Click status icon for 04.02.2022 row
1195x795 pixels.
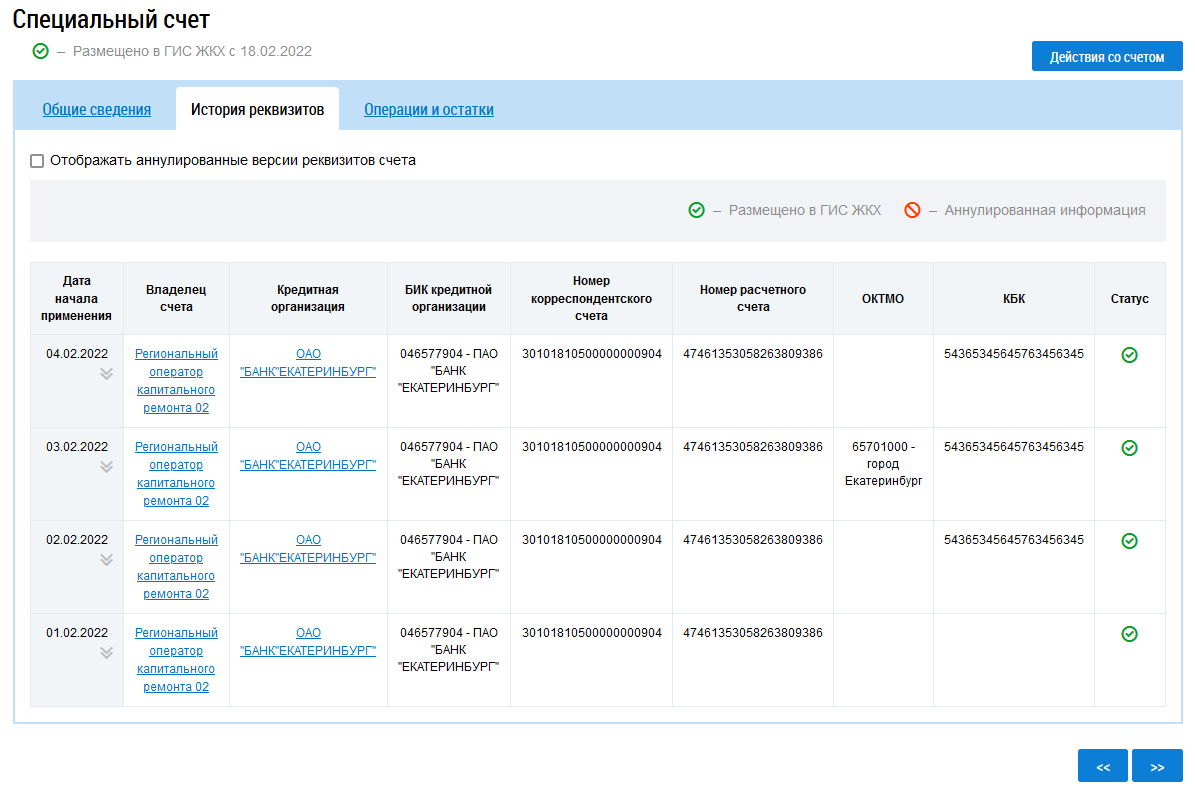coord(1129,355)
